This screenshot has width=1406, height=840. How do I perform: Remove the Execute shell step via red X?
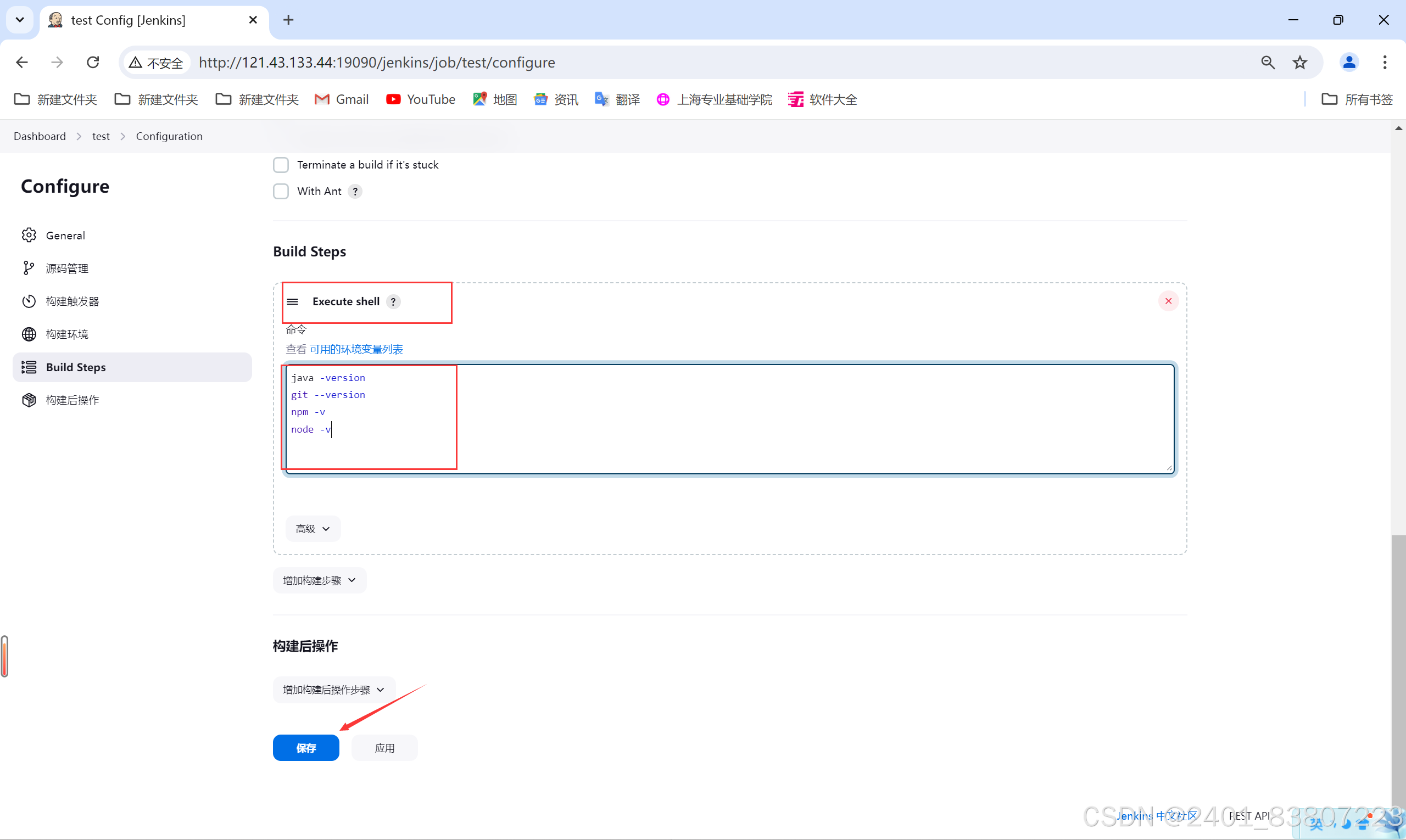tap(1168, 300)
